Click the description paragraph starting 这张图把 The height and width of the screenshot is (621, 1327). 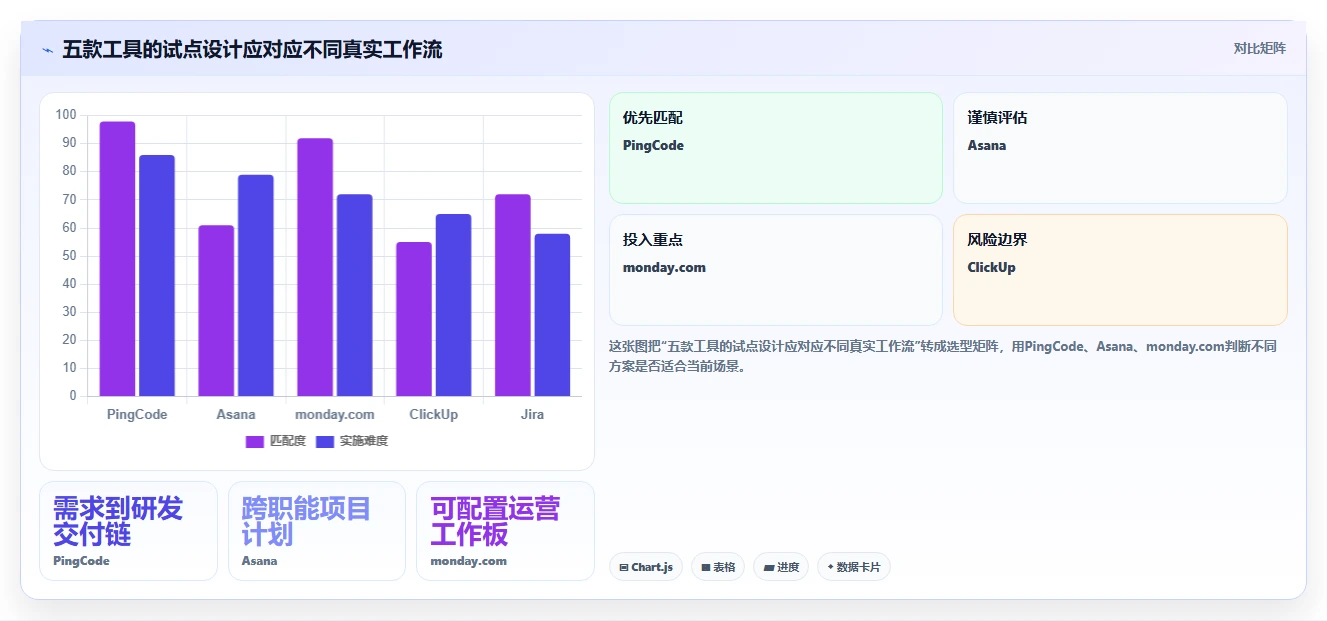click(x=943, y=356)
